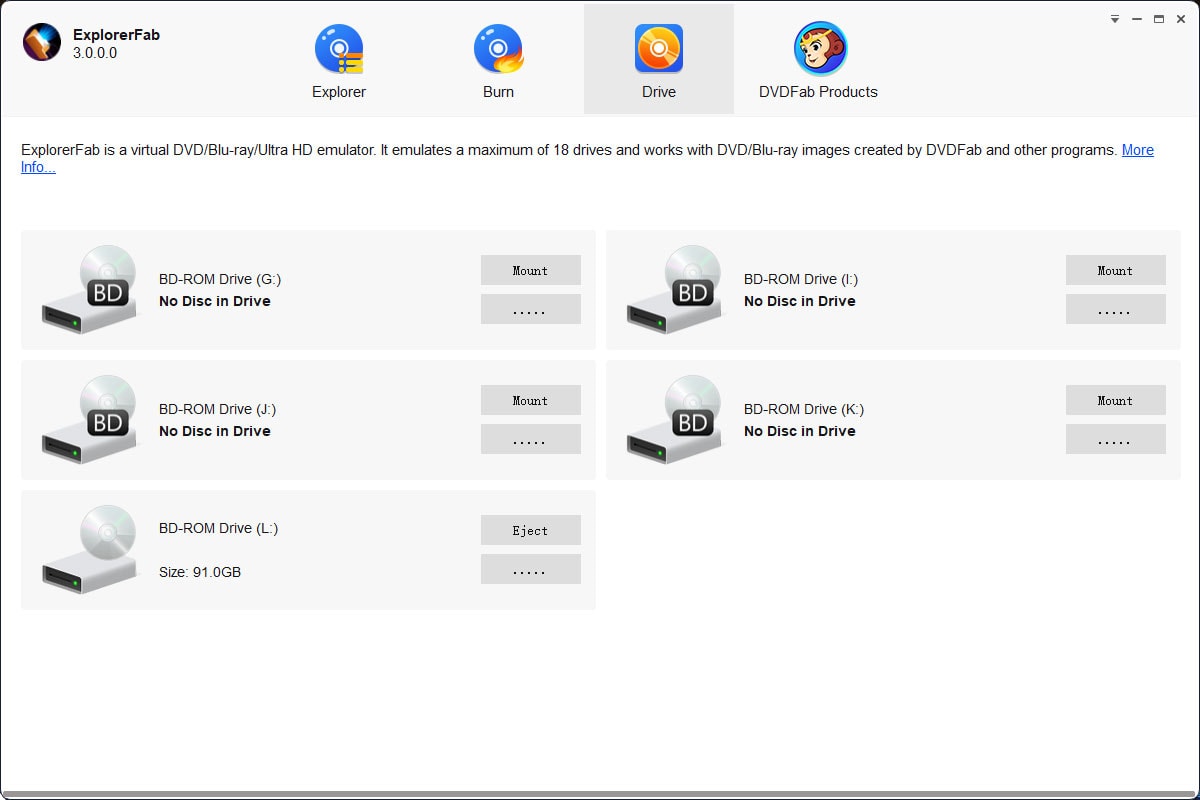The image size is (1200, 800).
Task: Click the BD drive icon for J:
Action: point(90,420)
